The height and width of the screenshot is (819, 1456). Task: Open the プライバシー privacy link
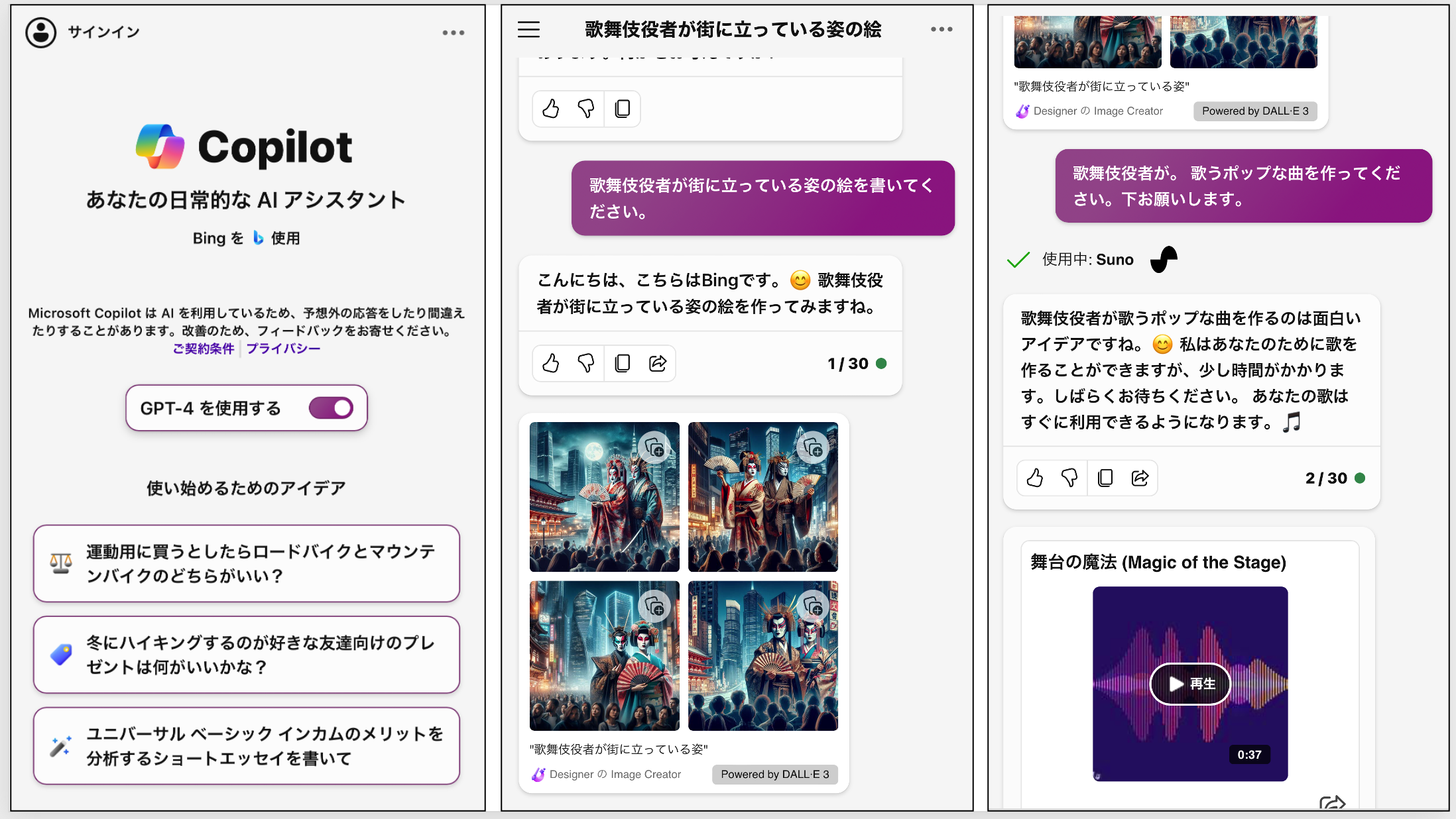pyautogui.click(x=283, y=349)
